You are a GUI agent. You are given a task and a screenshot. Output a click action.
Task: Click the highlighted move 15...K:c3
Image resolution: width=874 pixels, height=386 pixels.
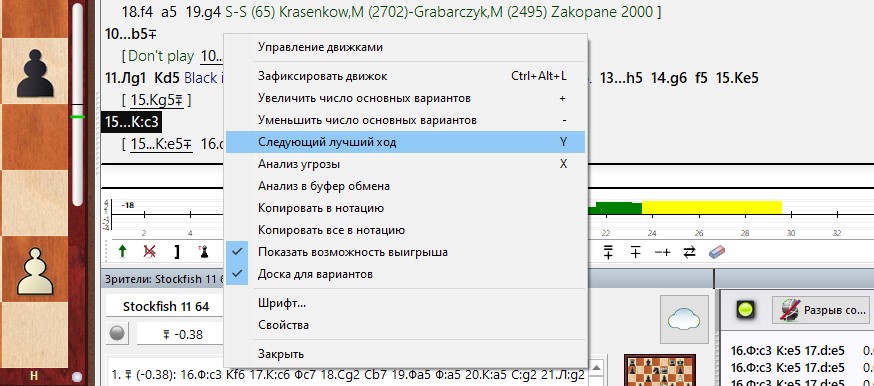132,122
